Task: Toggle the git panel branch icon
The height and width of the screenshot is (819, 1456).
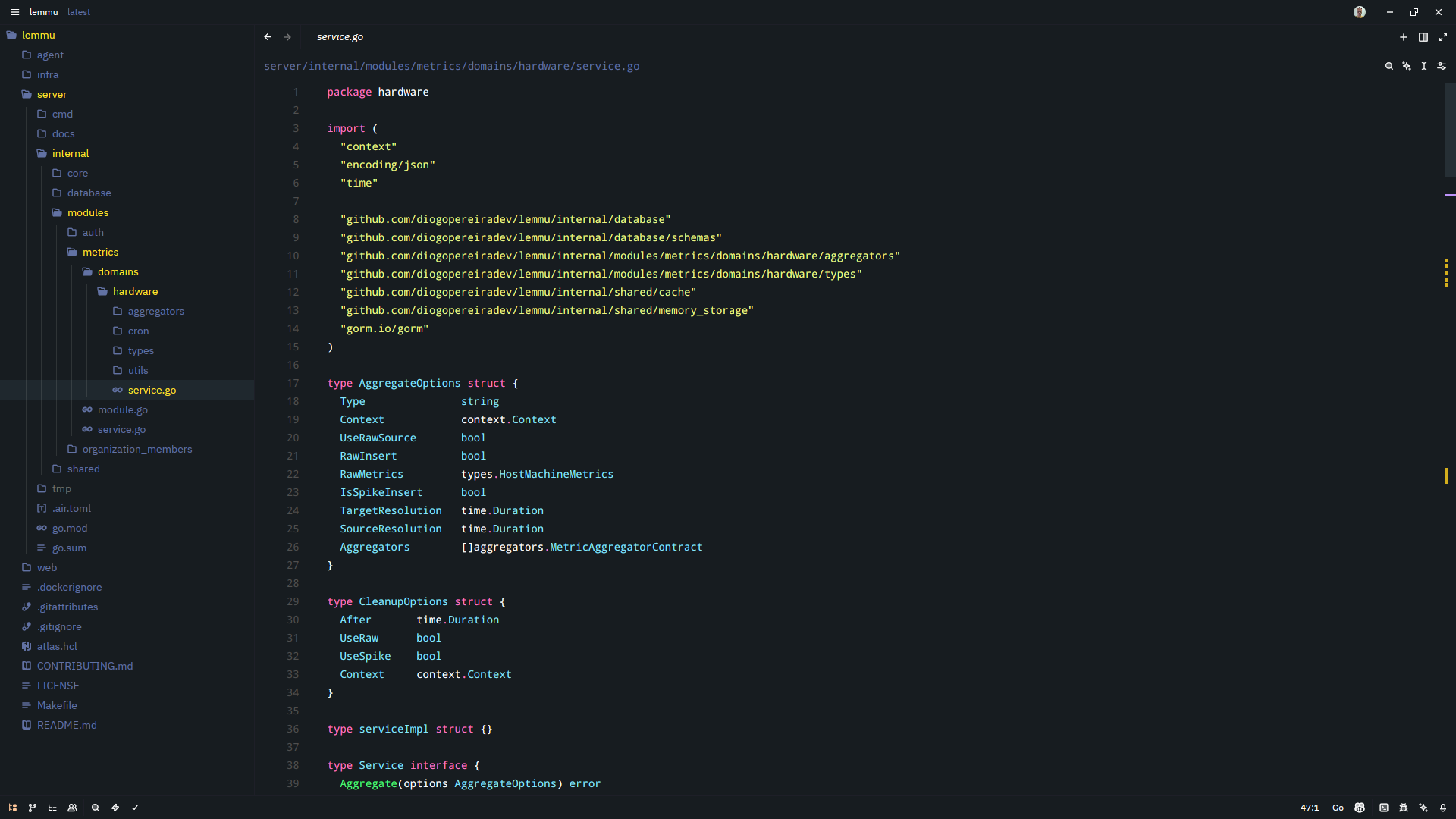Action: click(x=33, y=808)
